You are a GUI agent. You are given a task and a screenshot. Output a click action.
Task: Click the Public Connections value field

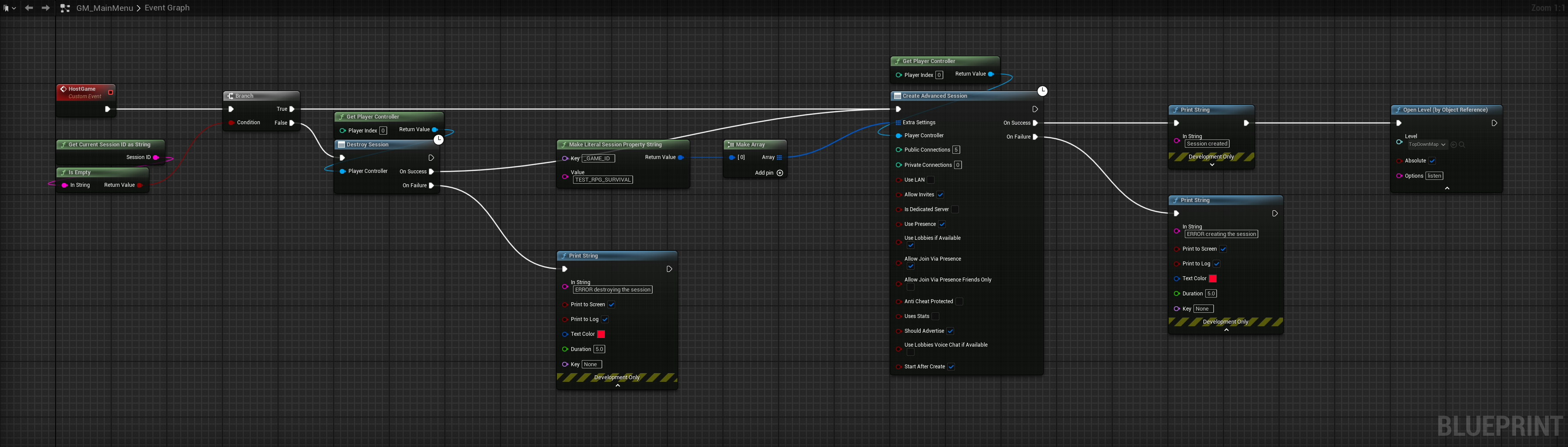pyautogui.click(x=956, y=150)
